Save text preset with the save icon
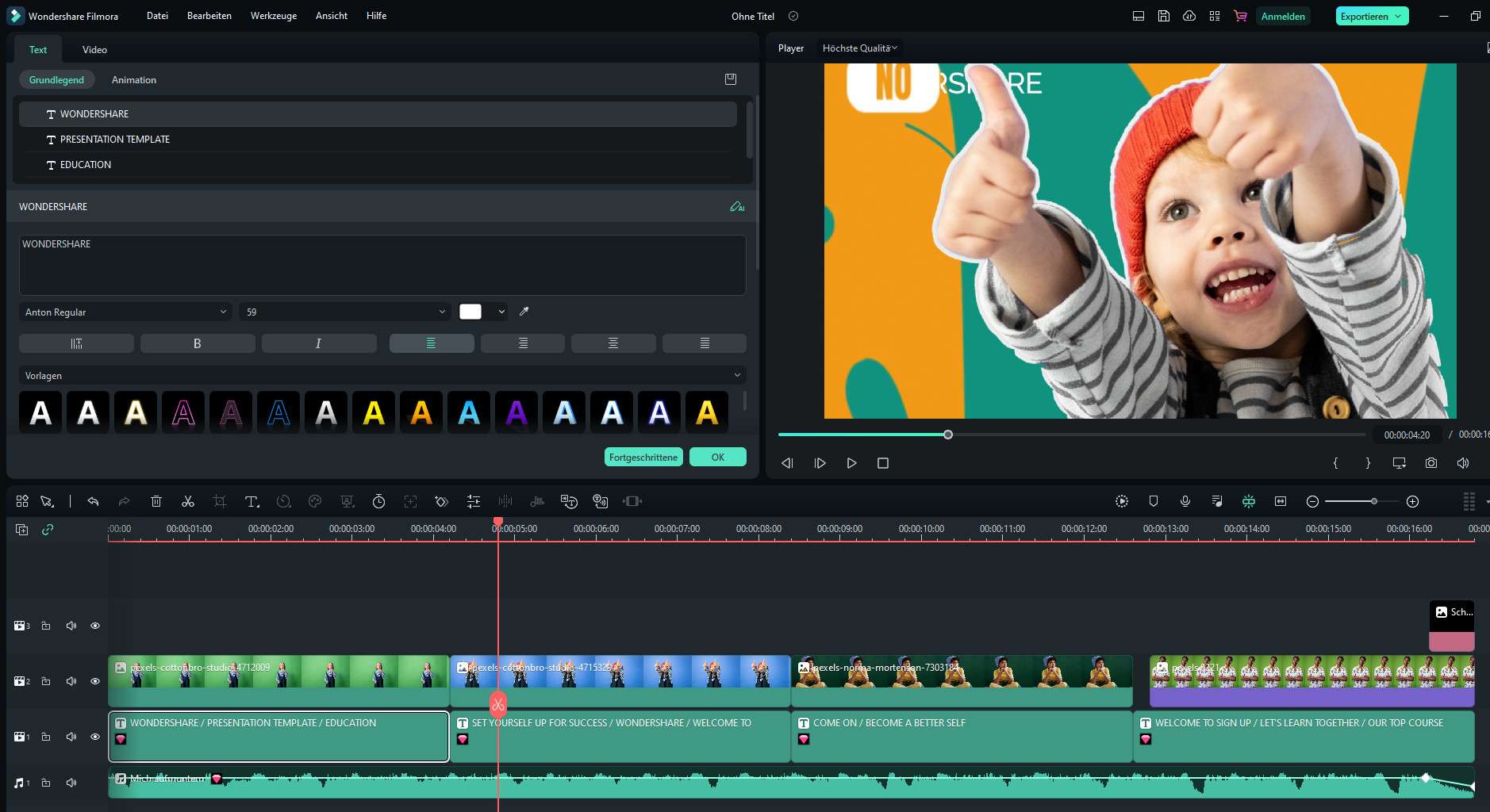The height and width of the screenshot is (812, 1490). click(731, 79)
